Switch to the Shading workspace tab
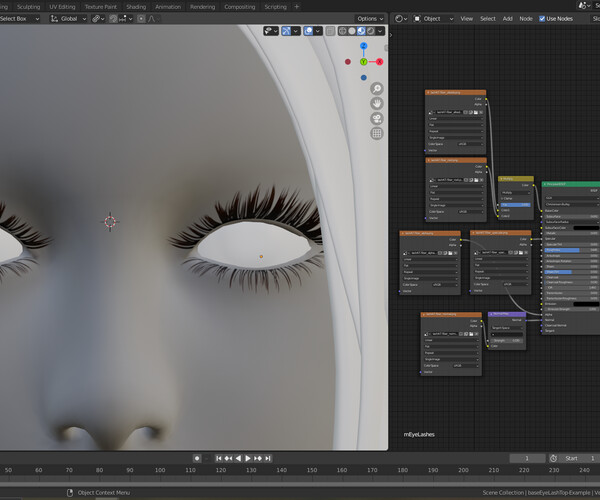Screen dimensions: 600x500 136,7
